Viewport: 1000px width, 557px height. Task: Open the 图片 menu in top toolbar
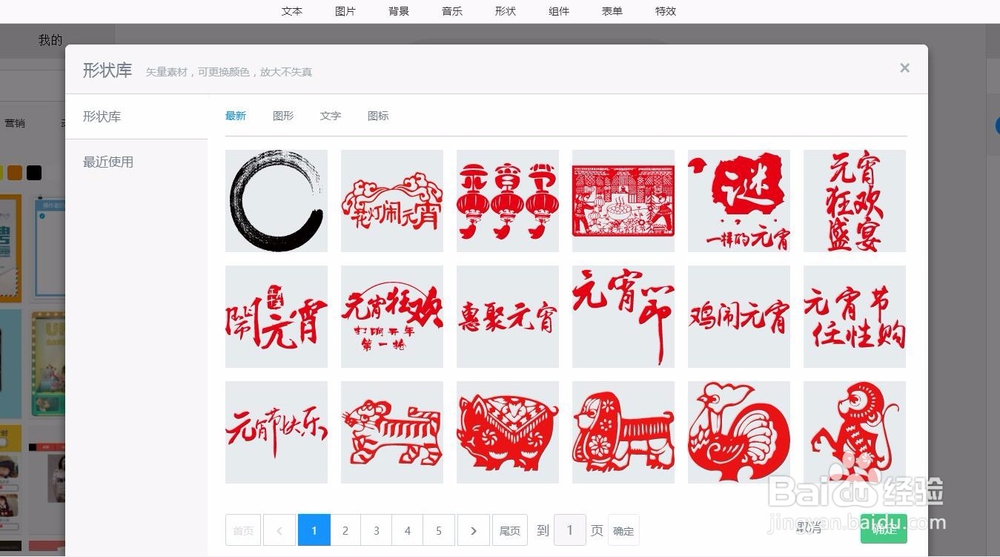pos(345,11)
